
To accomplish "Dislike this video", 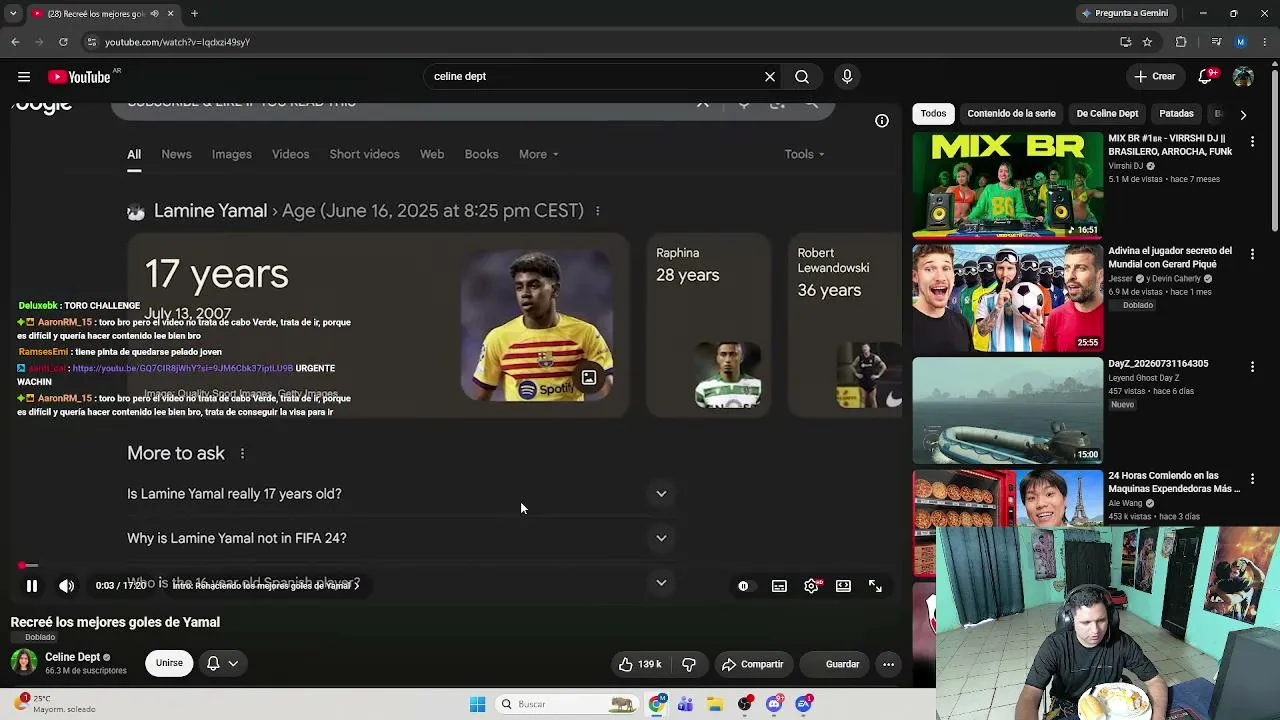I will tap(689, 664).
